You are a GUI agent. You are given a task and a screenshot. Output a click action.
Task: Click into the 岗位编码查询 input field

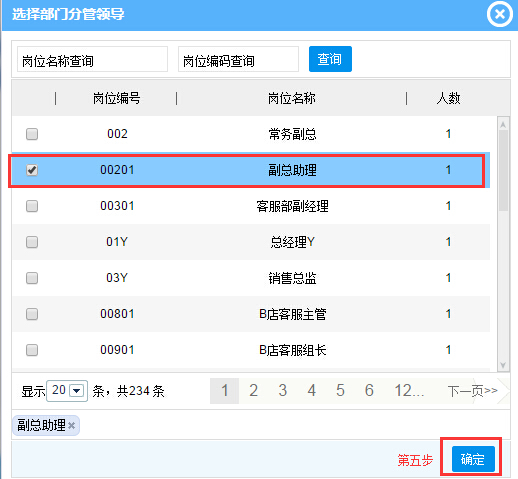[x=238, y=59]
